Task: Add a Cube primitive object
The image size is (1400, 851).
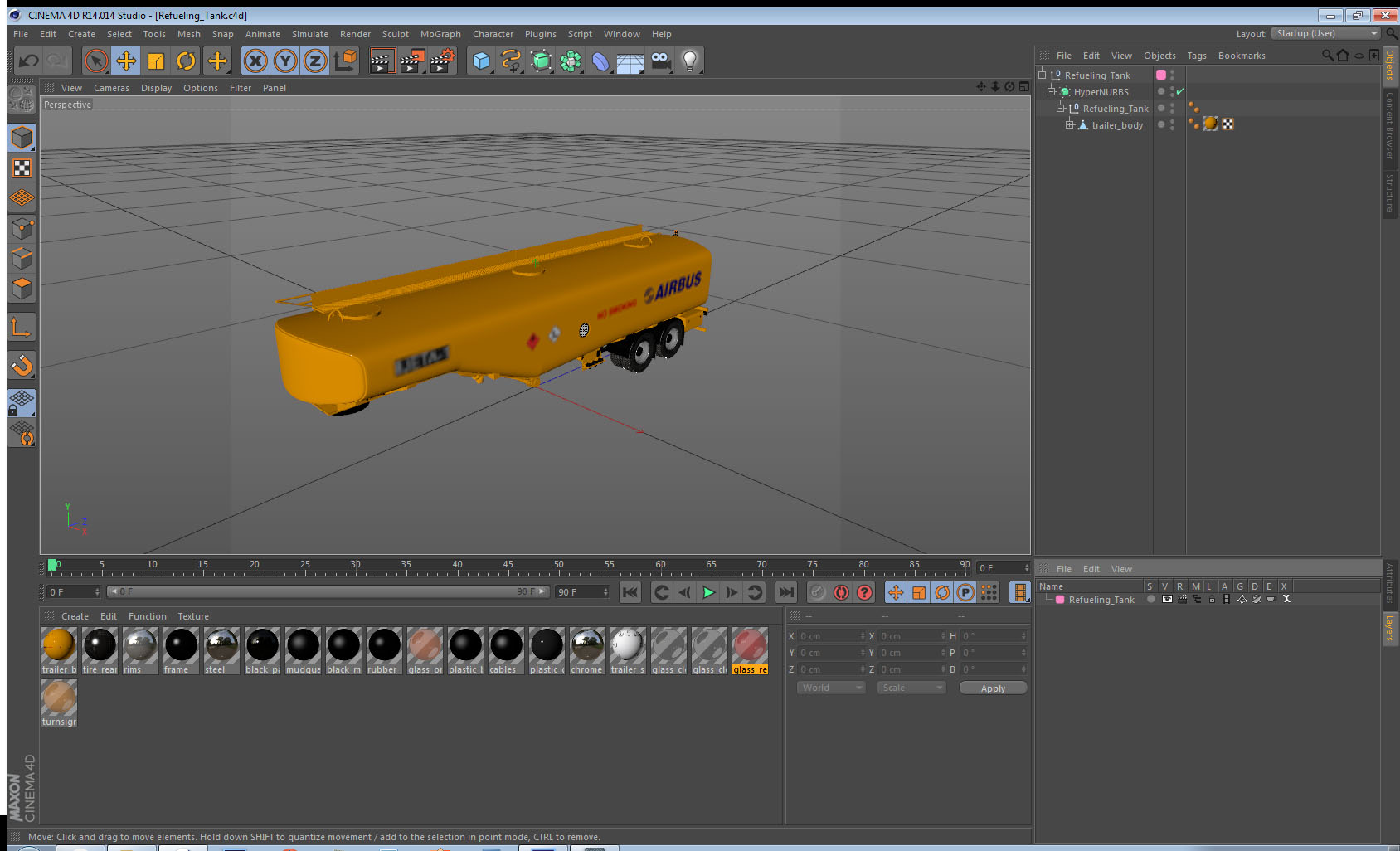Action: coord(481,61)
